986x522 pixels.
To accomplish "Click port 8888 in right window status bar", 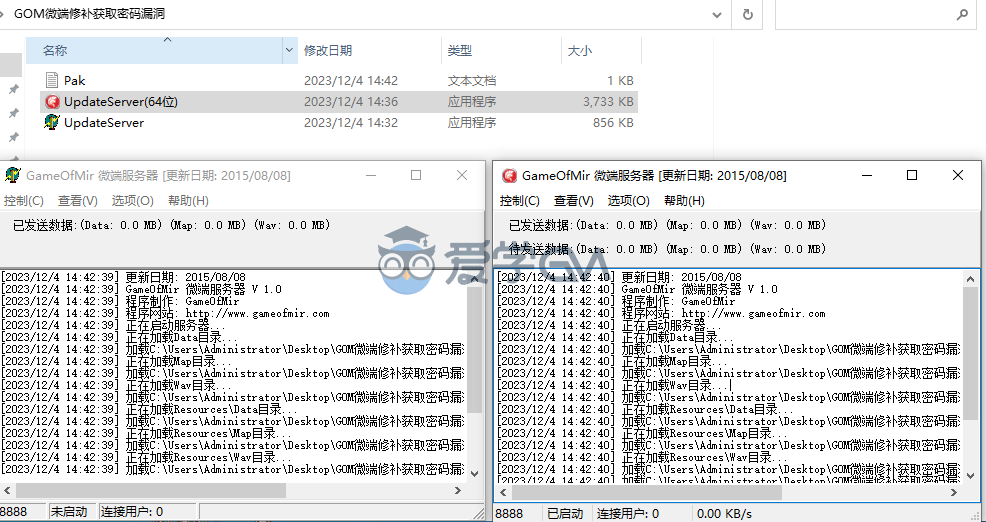I will pos(509,514).
